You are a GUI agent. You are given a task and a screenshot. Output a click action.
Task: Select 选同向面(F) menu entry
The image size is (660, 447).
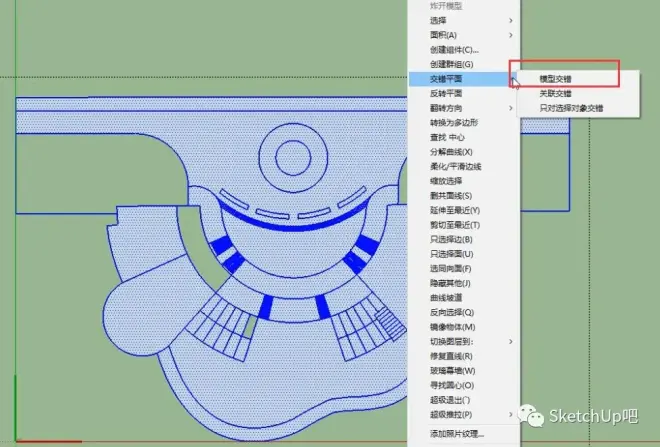(464, 269)
